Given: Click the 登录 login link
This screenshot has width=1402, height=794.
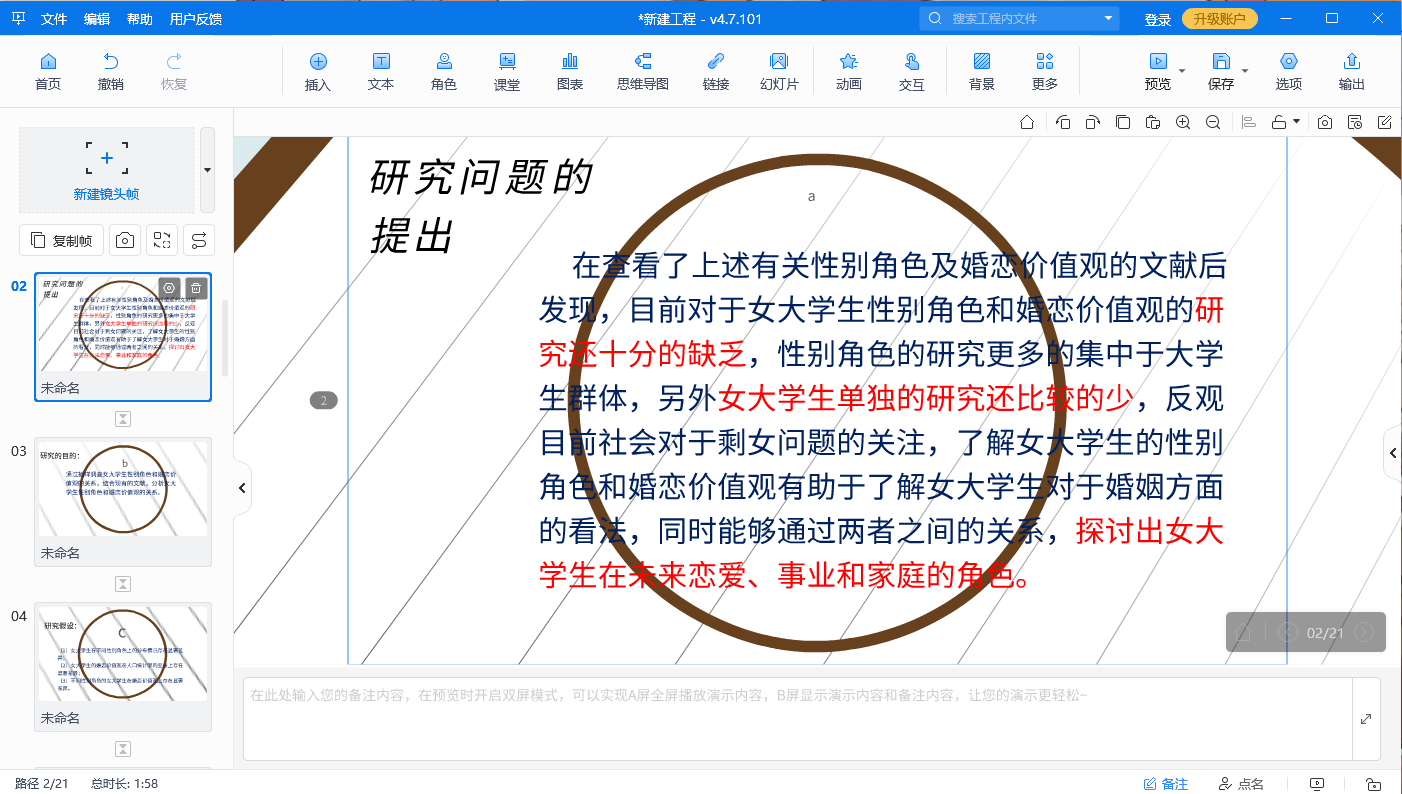Looking at the screenshot, I should click(1157, 19).
